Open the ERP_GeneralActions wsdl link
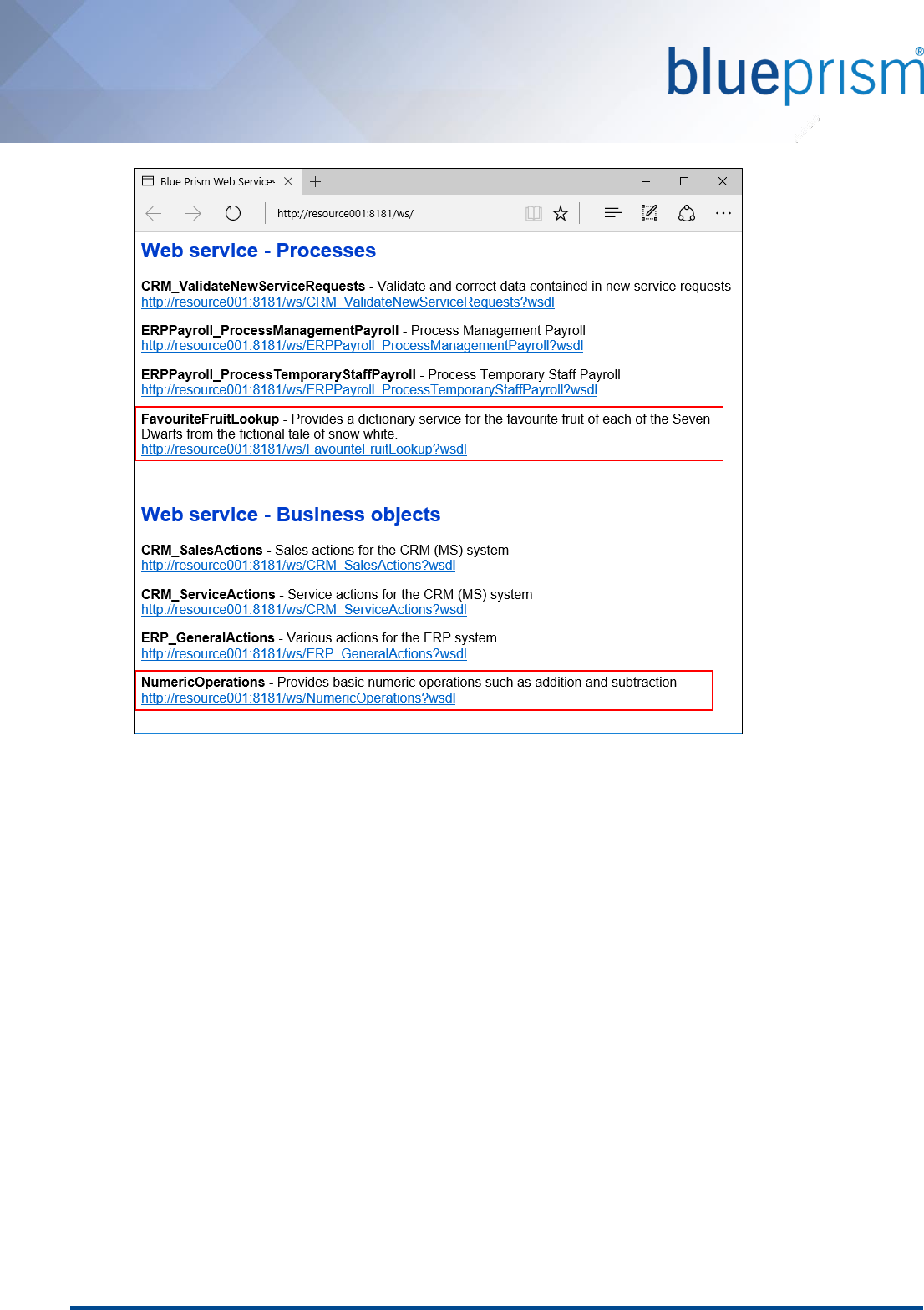This screenshot has width=924, height=1310. 304,654
